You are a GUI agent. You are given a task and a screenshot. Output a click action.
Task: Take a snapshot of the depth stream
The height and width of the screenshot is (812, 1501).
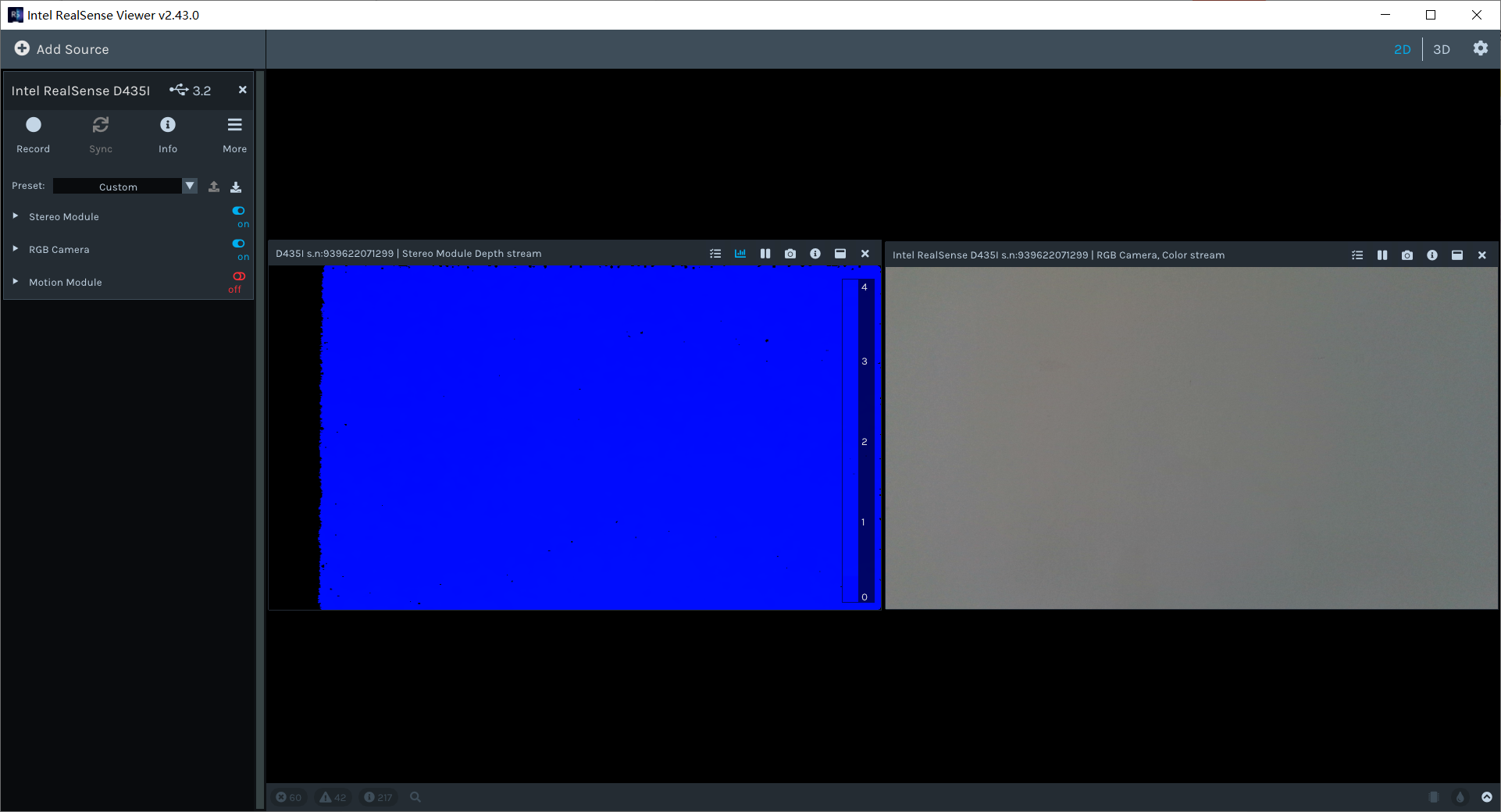pos(790,254)
